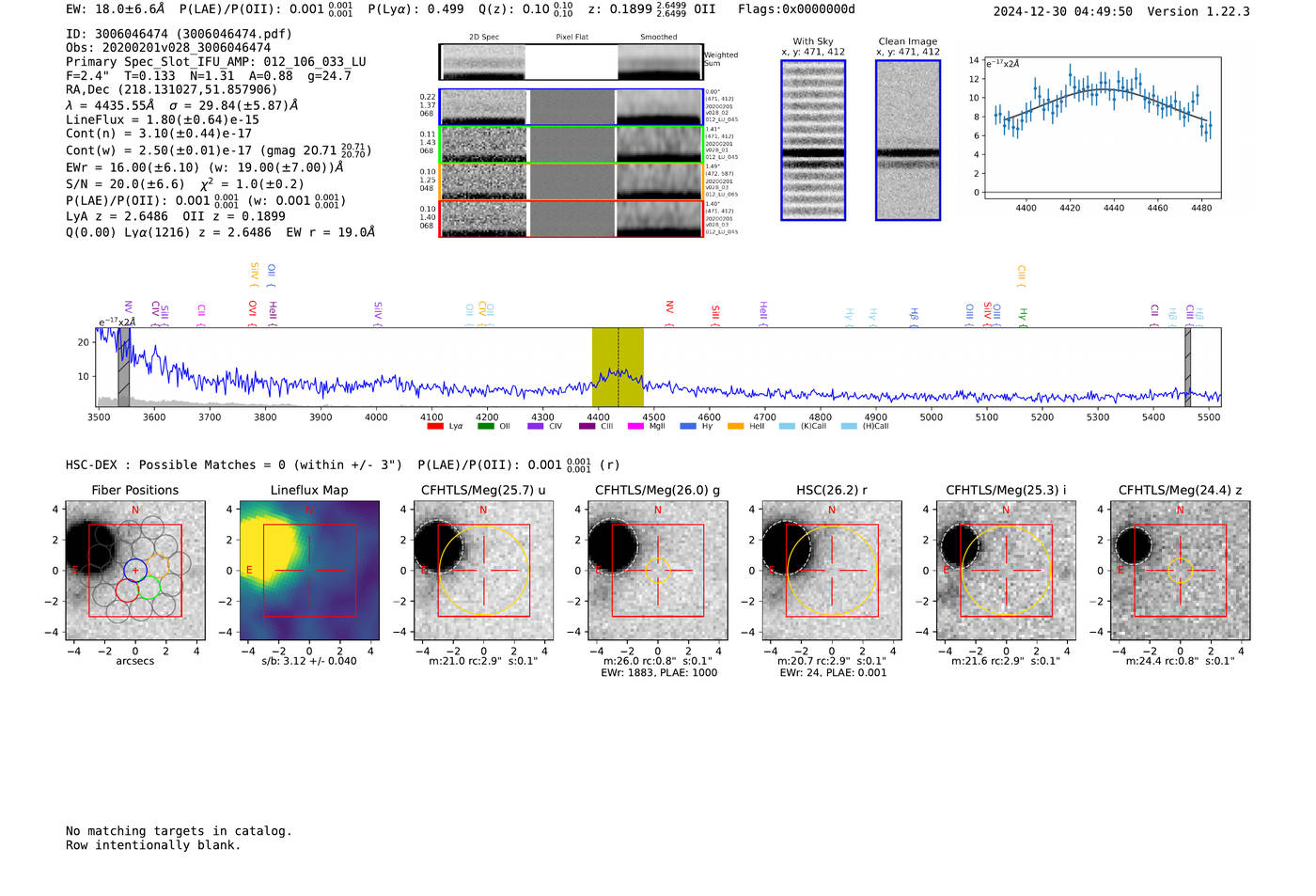The image size is (1316, 896).
Task: Open the Lineflux Map image
Action: (x=309, y=571)
